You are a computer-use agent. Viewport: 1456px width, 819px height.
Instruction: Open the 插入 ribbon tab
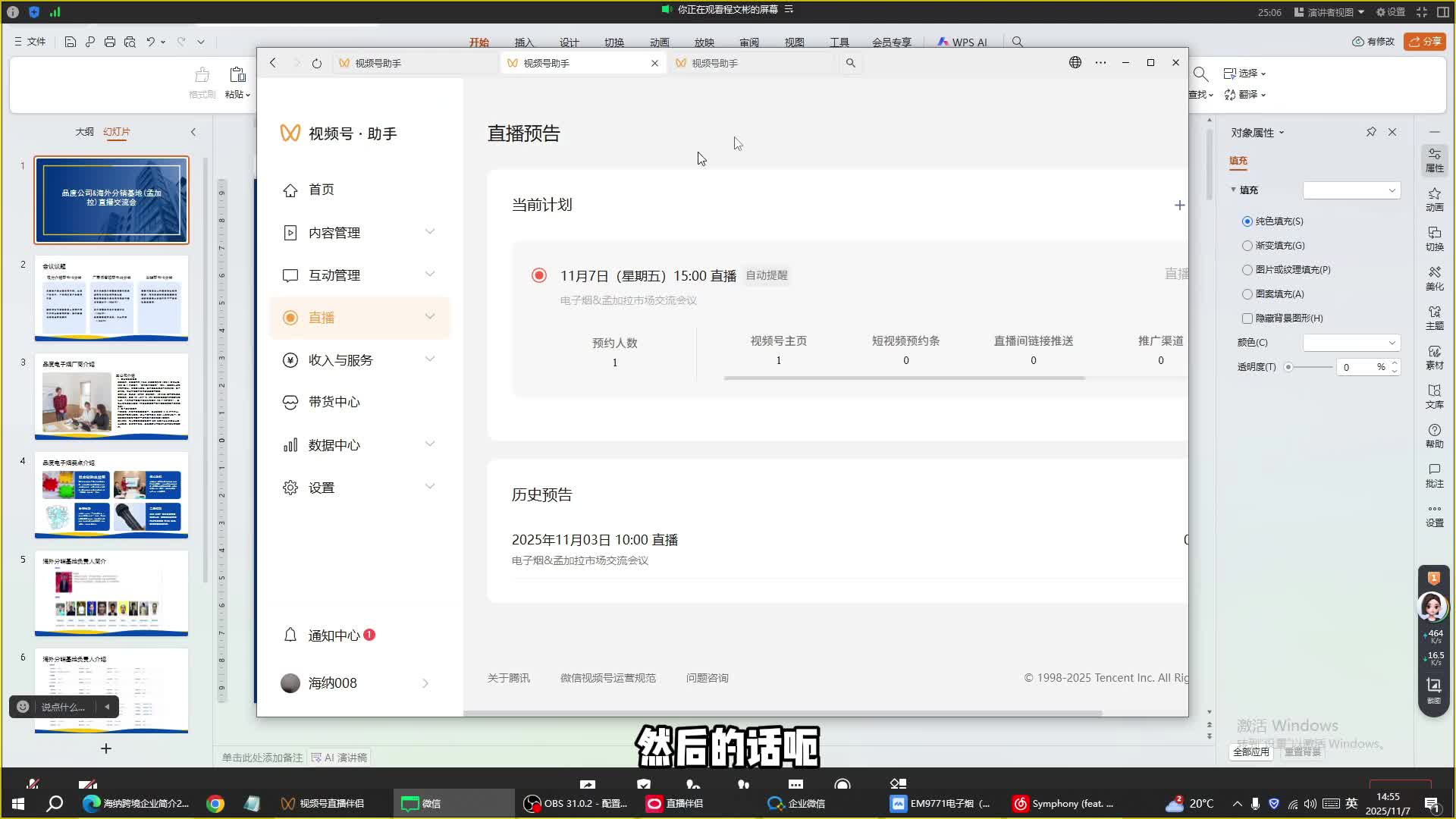tap(524, 42)
